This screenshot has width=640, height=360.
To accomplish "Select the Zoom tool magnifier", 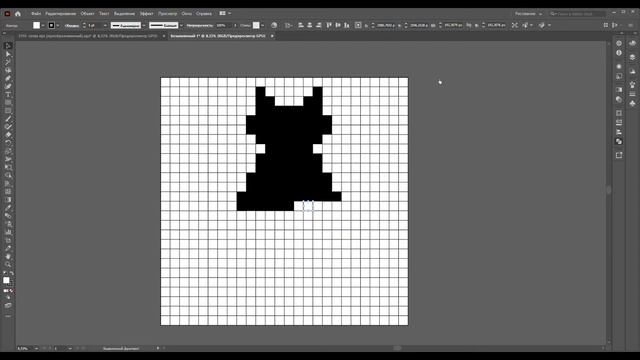I will (8, 264).
